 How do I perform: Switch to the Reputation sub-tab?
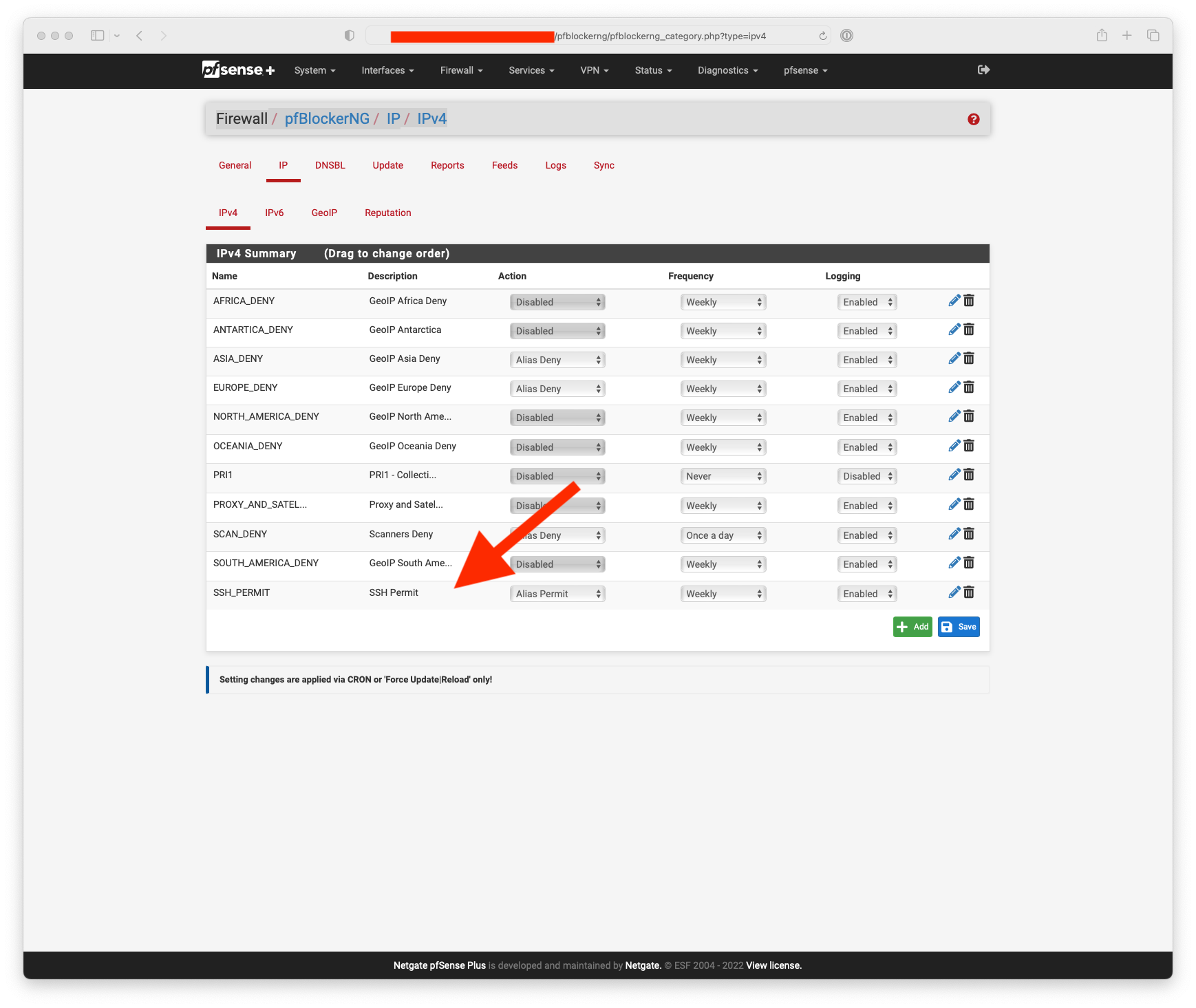pyautogui.click(x=387, y=213)
